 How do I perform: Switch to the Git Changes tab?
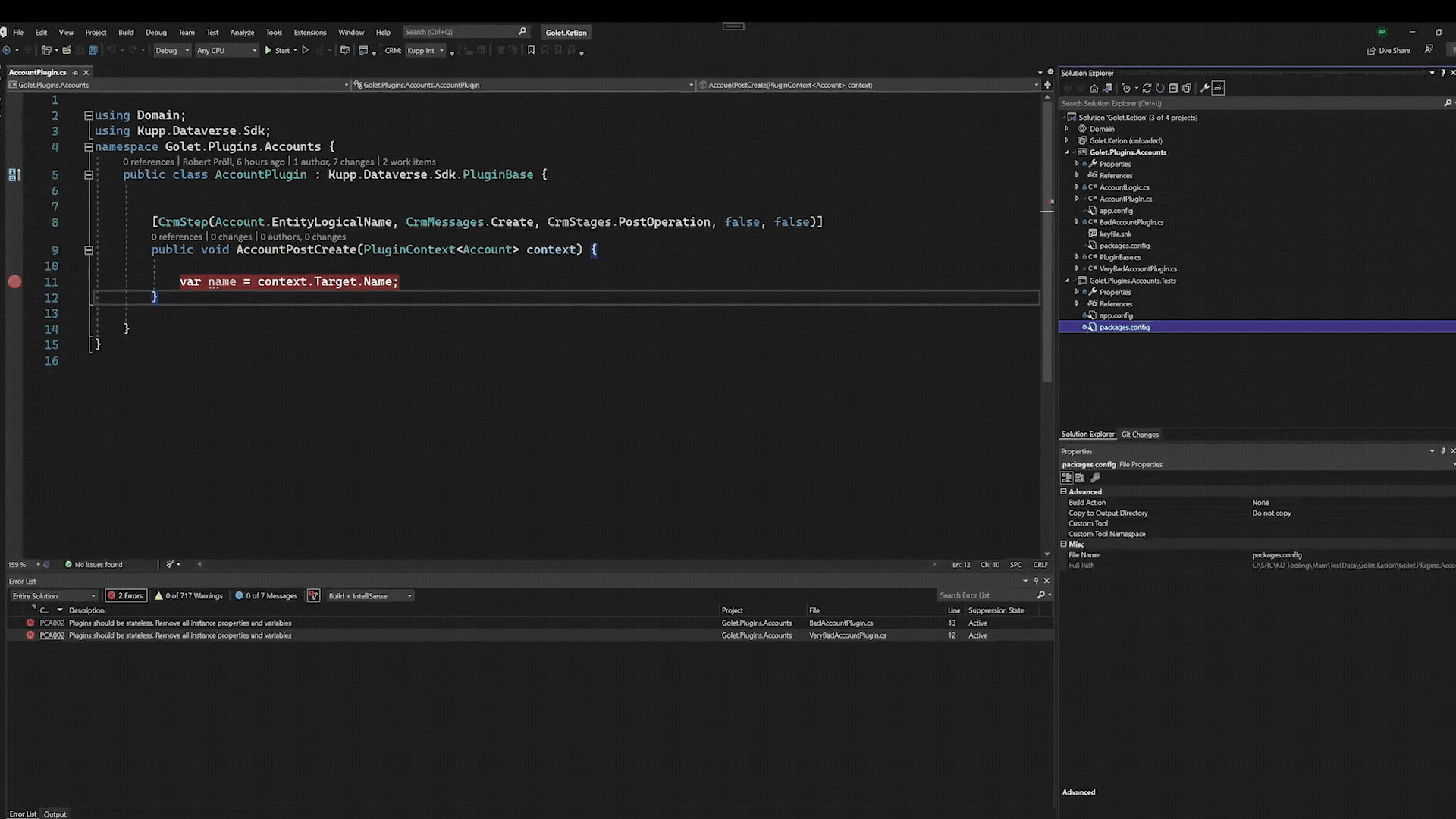[1140, 435]
